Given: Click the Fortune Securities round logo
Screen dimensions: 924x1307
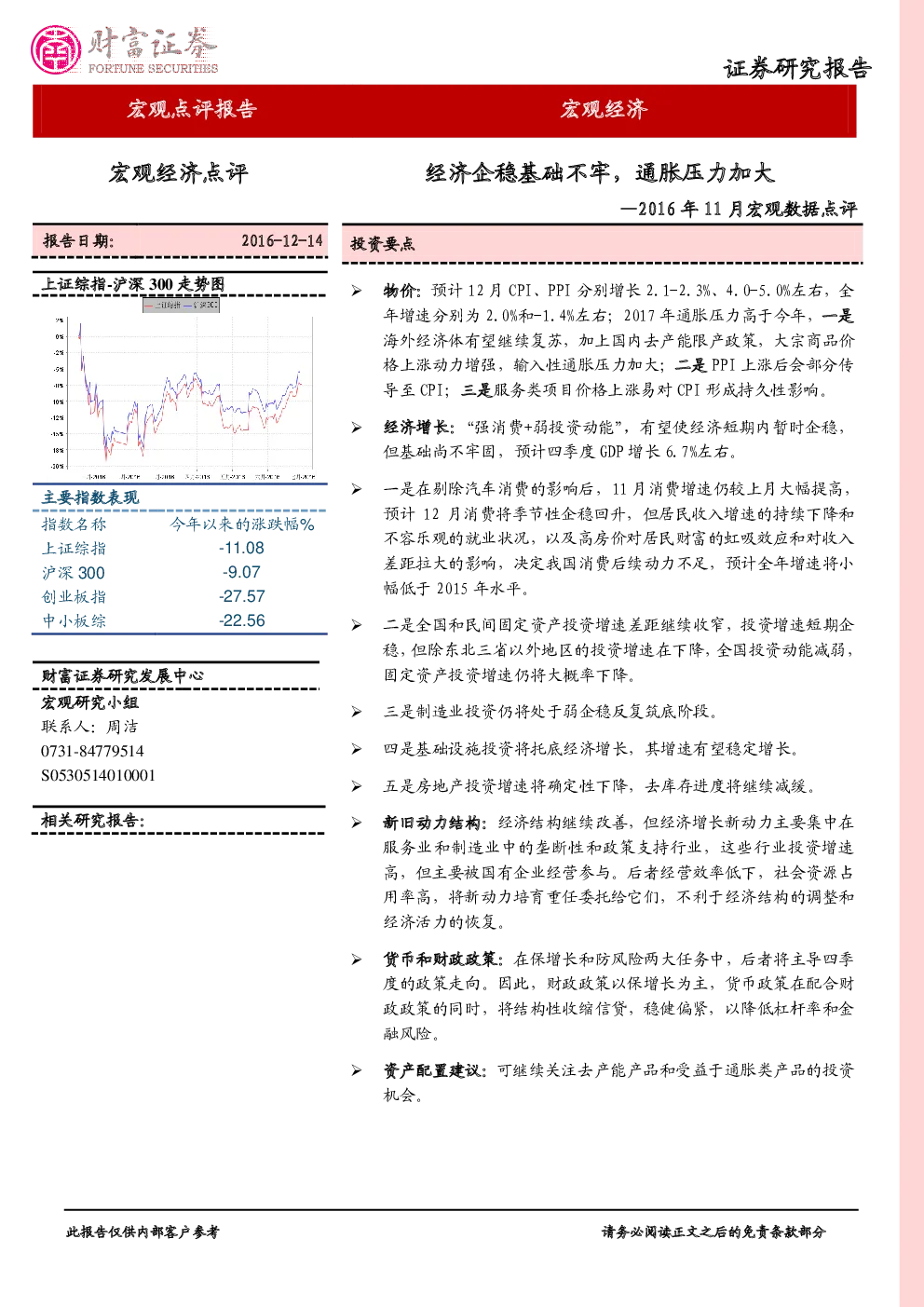Looking at the screenshot, I should [x=56, y=50].
